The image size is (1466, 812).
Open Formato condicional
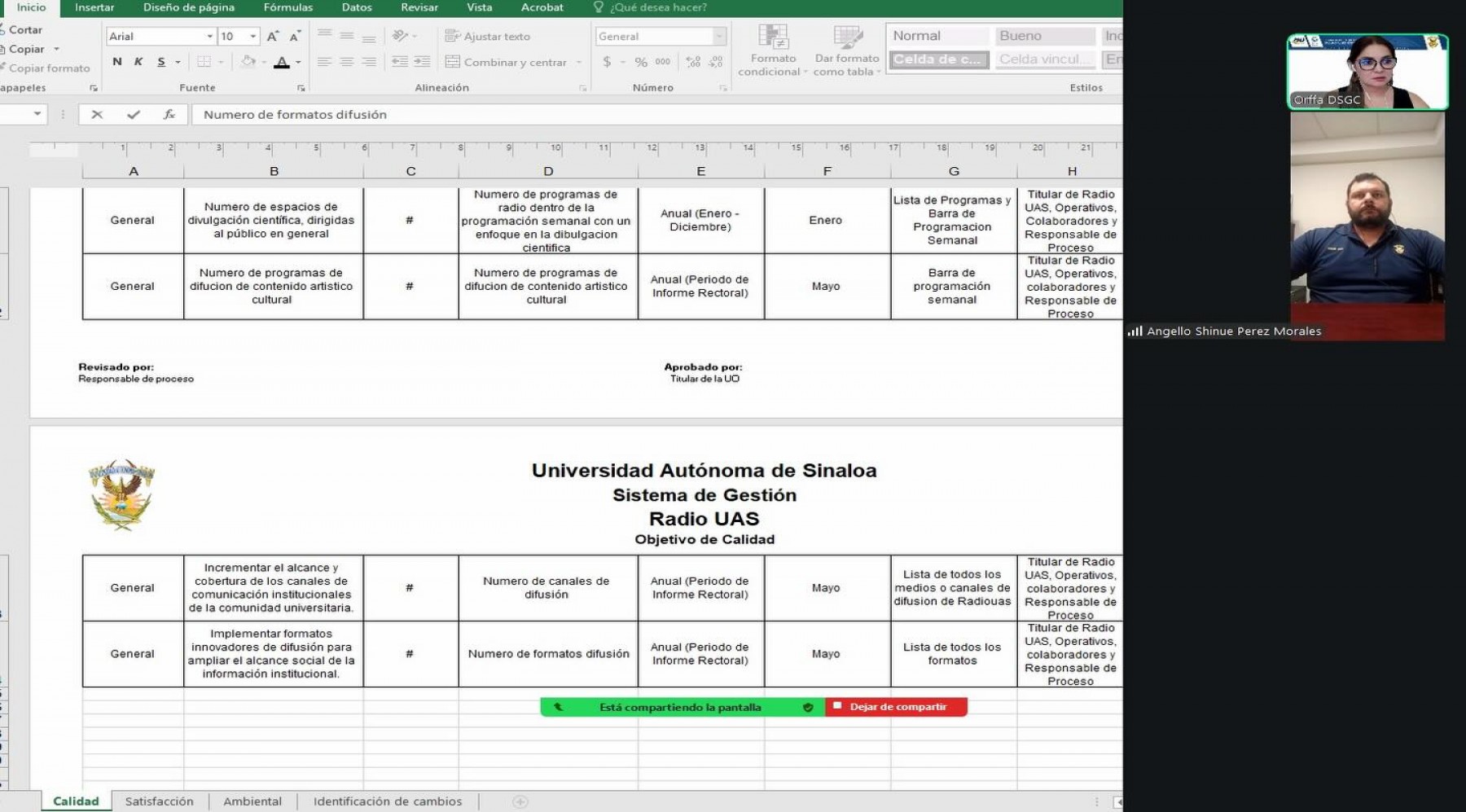(773, 50)
